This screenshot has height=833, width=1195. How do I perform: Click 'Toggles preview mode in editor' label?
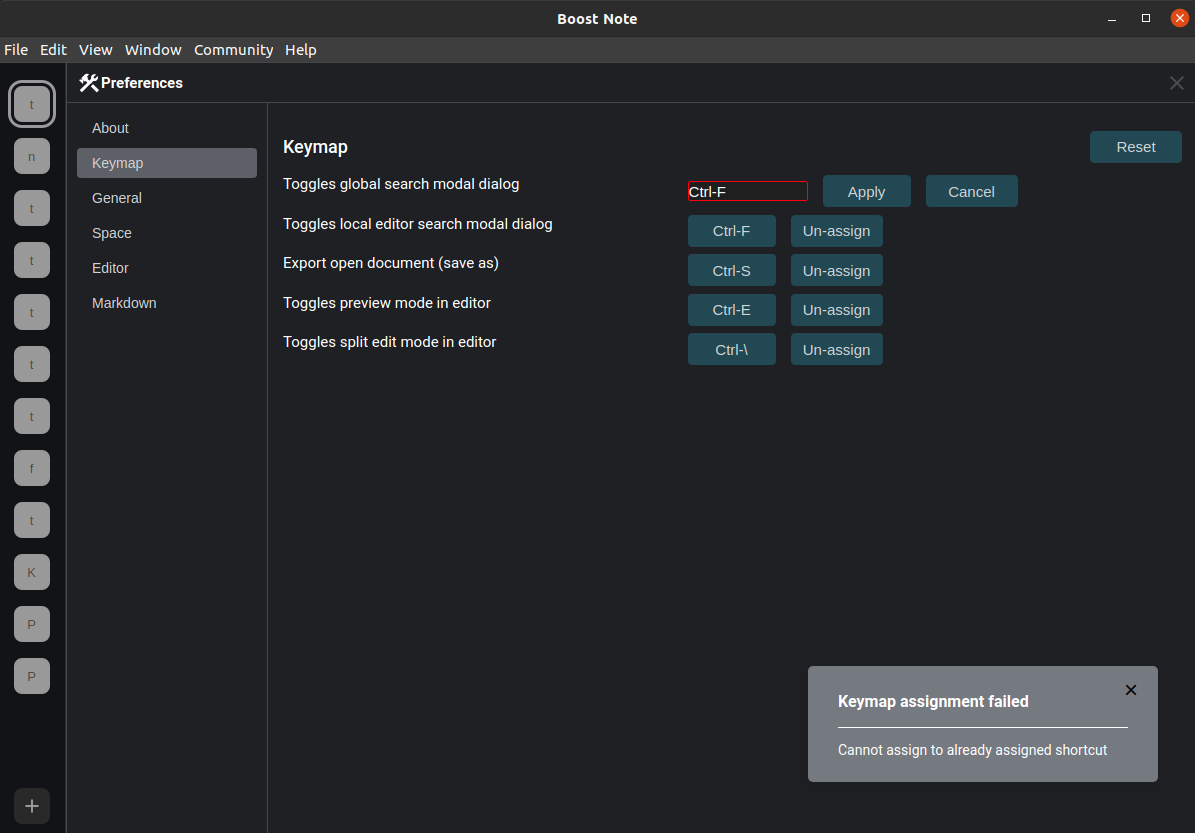point(386,303)
